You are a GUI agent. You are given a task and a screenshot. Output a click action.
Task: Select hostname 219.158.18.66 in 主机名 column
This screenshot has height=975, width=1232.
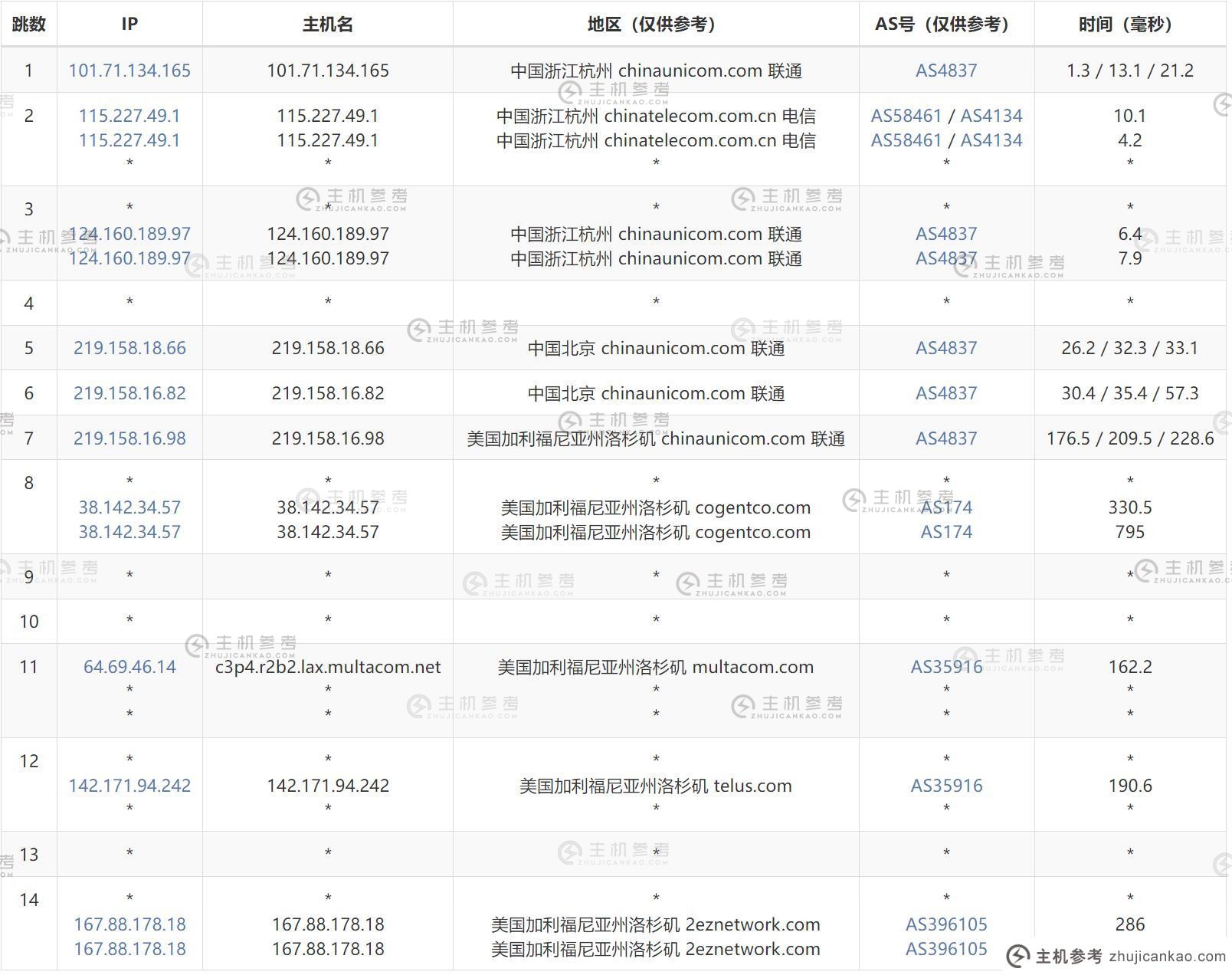click(328, 348)
